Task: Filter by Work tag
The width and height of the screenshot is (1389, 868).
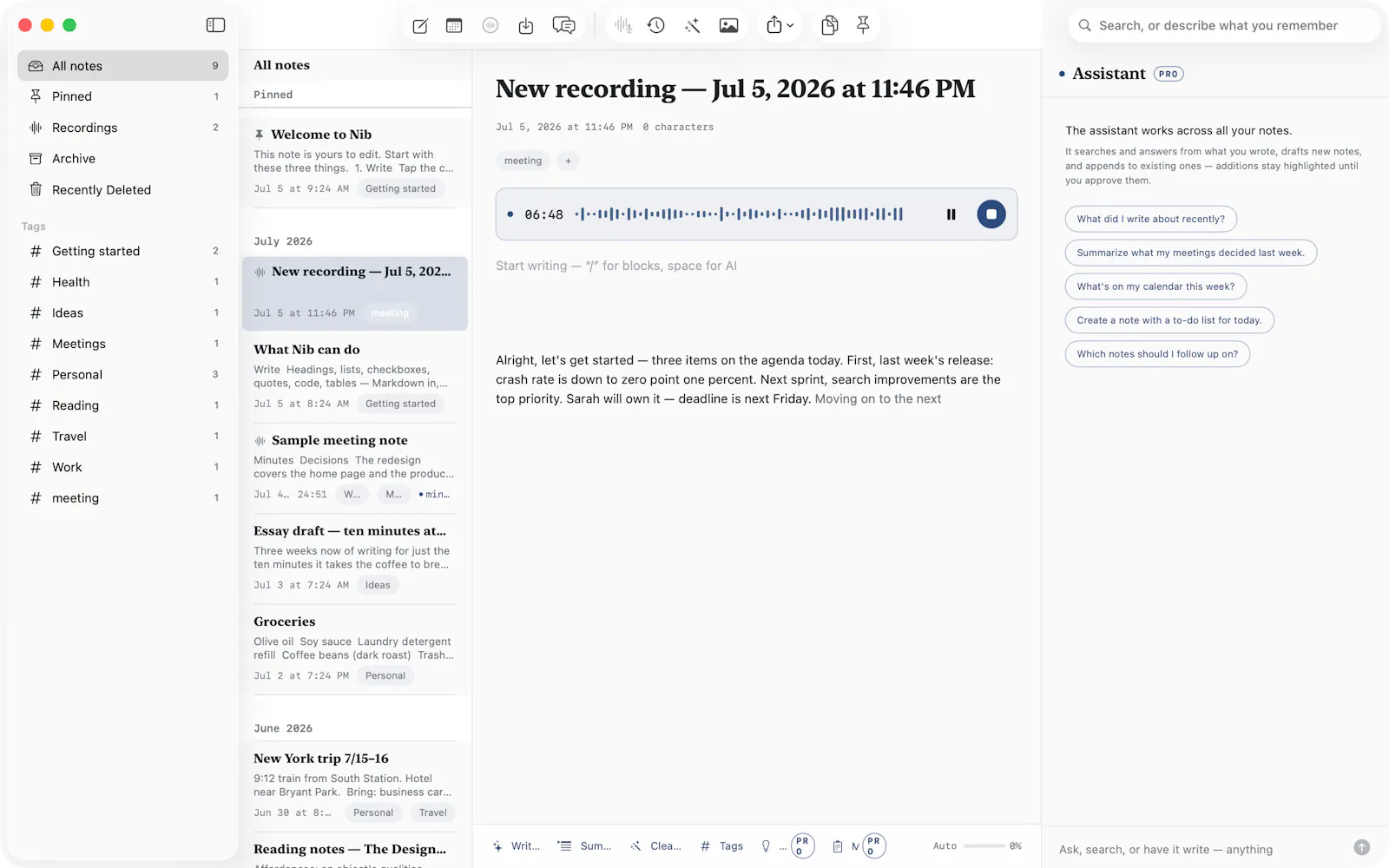Action: (122, 467)
